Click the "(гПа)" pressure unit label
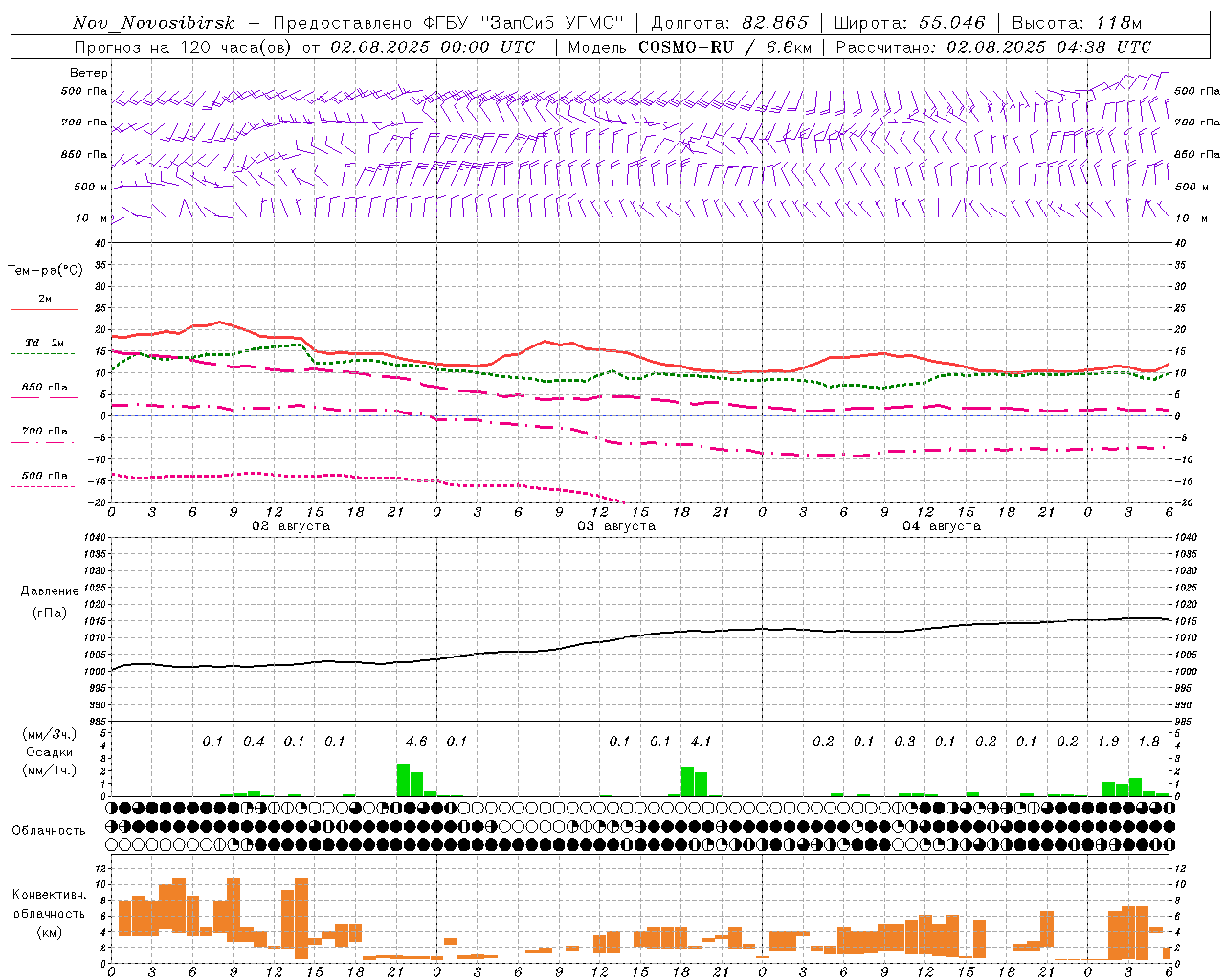The height and width of the screenshot is (980, 1225). (50, 613)
